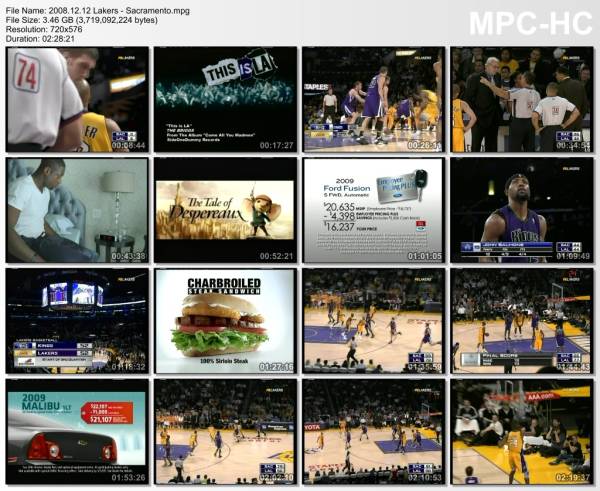Open the AAA.com sideline thumbnail
Image resolution: width=600 pixels, height=491 pixels.
pyautogui.click(x=522, y=432)
